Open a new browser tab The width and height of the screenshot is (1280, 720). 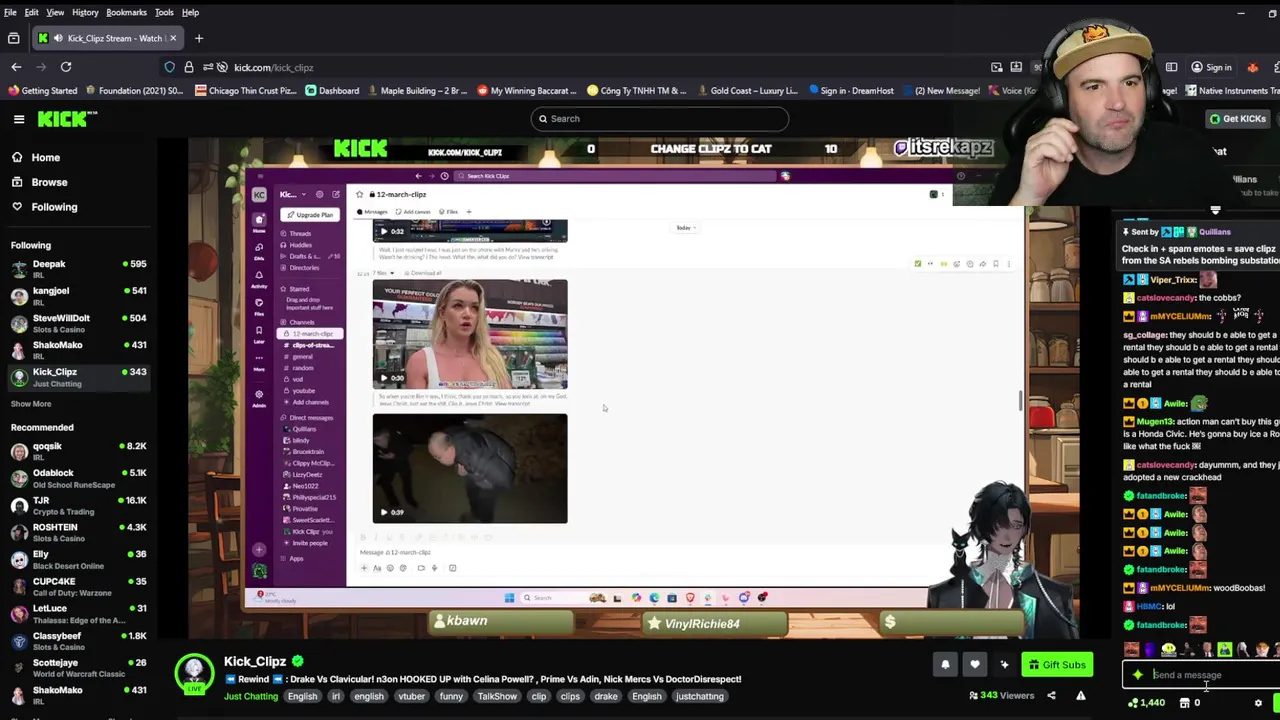(x=199, y=38)
